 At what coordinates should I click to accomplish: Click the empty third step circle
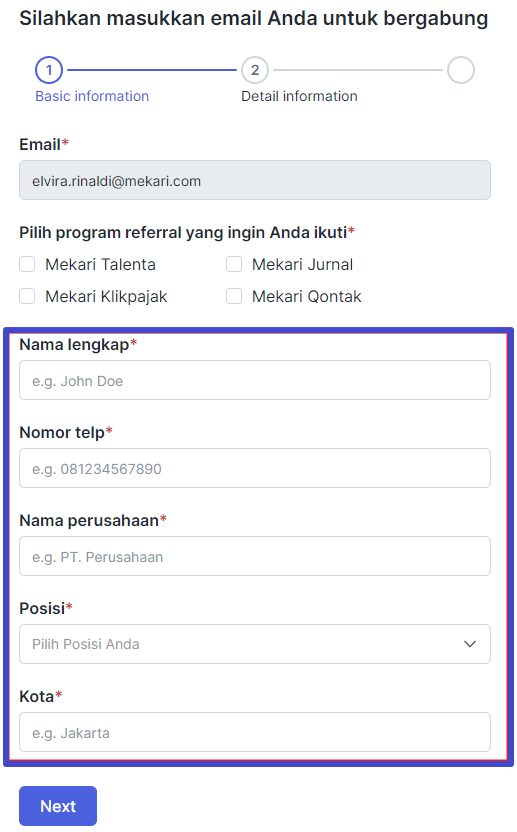pyautogui.click(x=461, y=70)
